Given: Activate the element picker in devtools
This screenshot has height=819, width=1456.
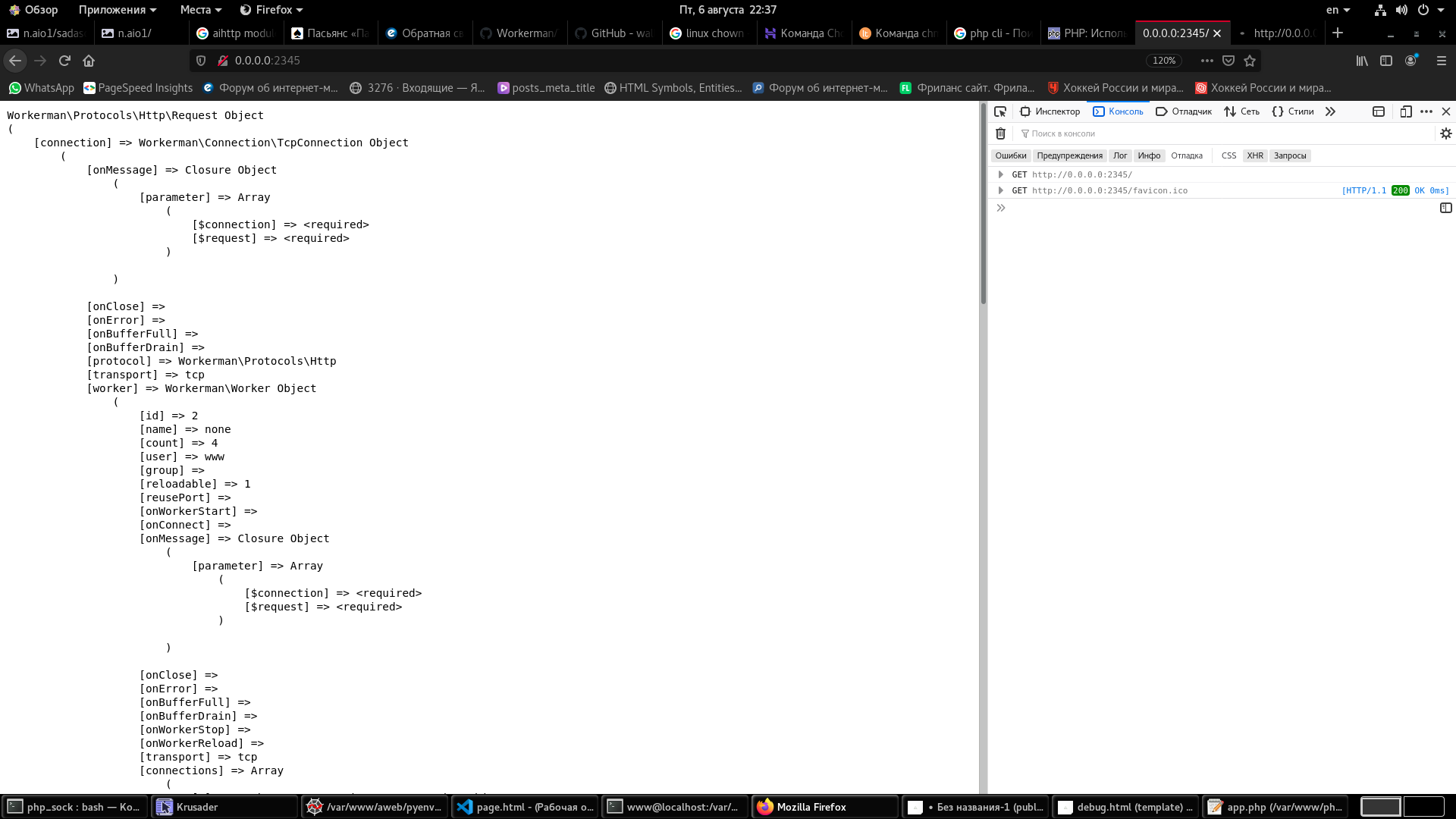Looking at the screenshot, I should [x=1000, y=111].
